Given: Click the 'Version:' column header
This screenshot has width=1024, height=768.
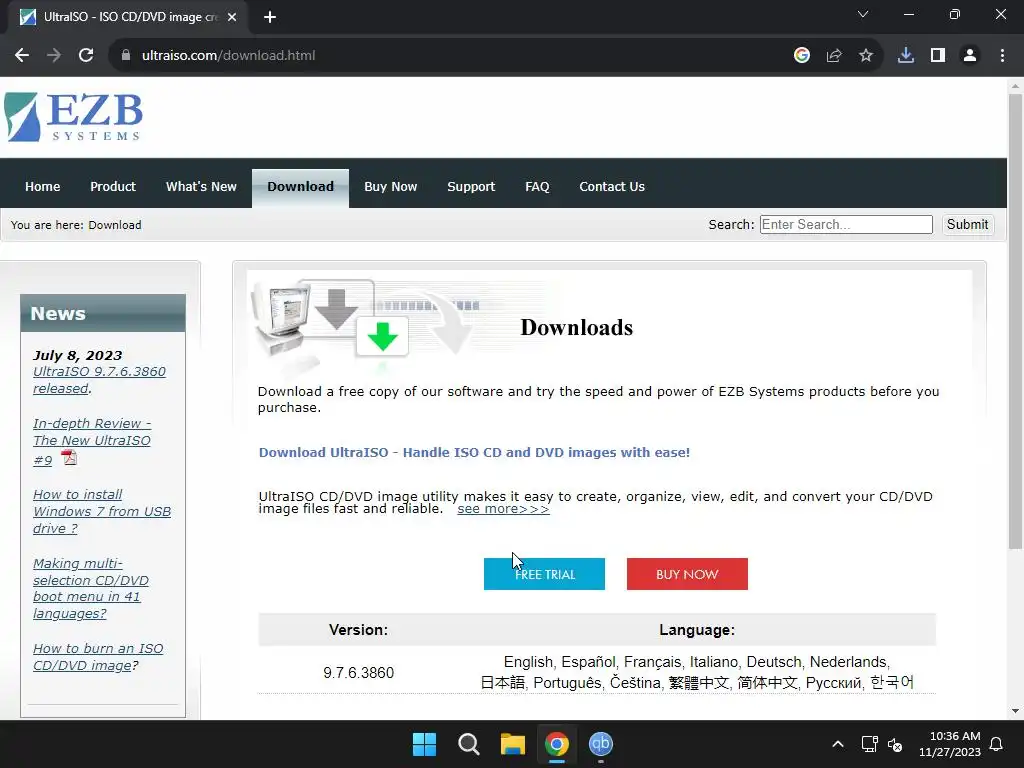Looking at the screenshot, I should coord(359,630).
